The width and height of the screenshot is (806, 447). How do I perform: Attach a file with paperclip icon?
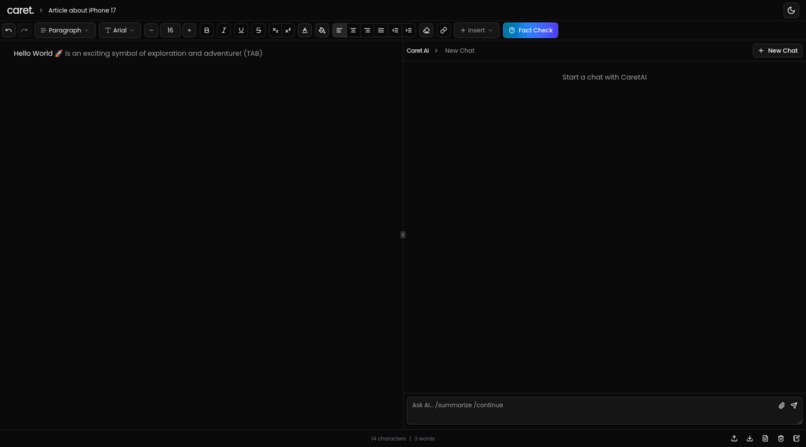coord(781,405)
